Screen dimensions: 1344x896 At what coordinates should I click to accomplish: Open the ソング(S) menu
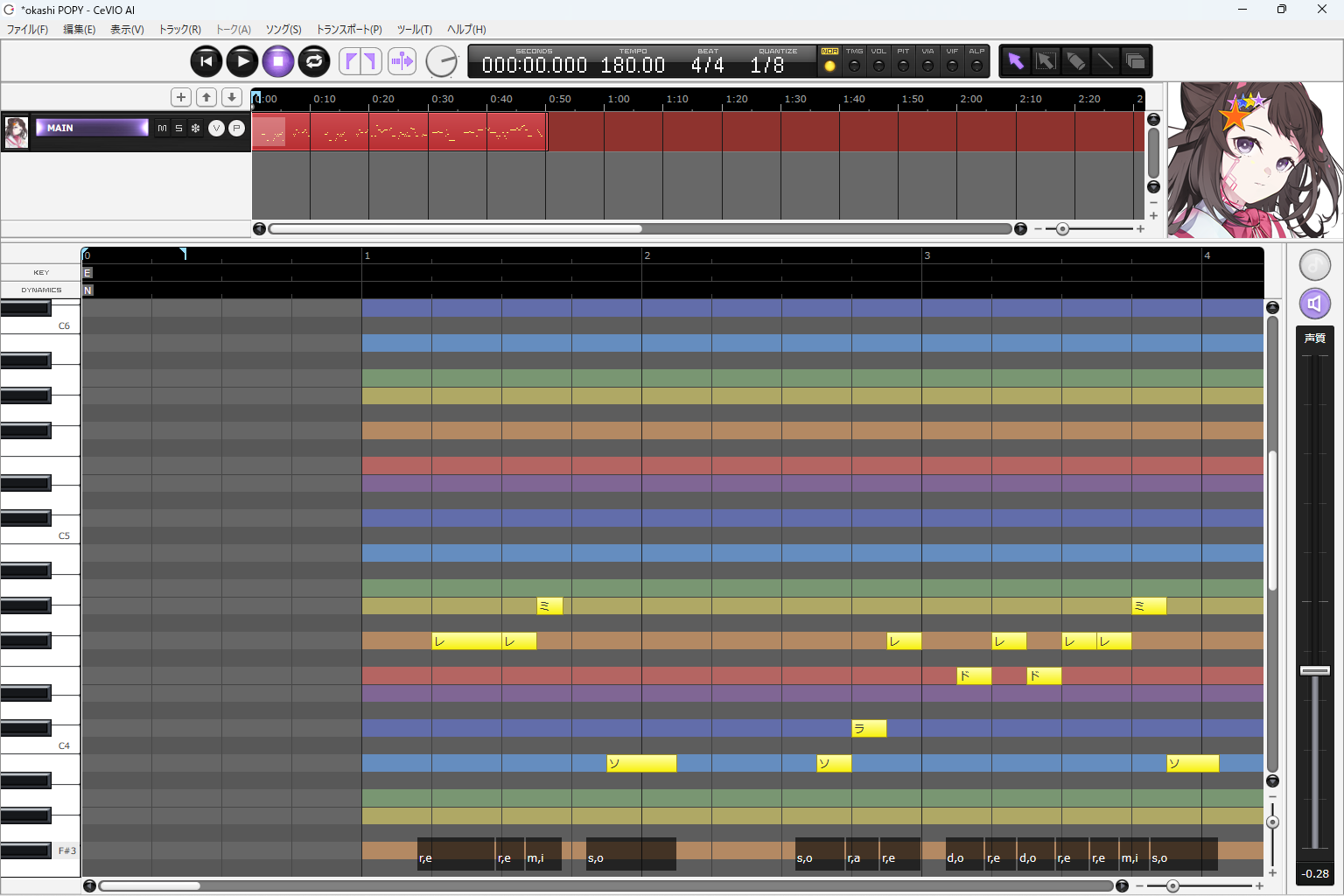coord(283,30)
